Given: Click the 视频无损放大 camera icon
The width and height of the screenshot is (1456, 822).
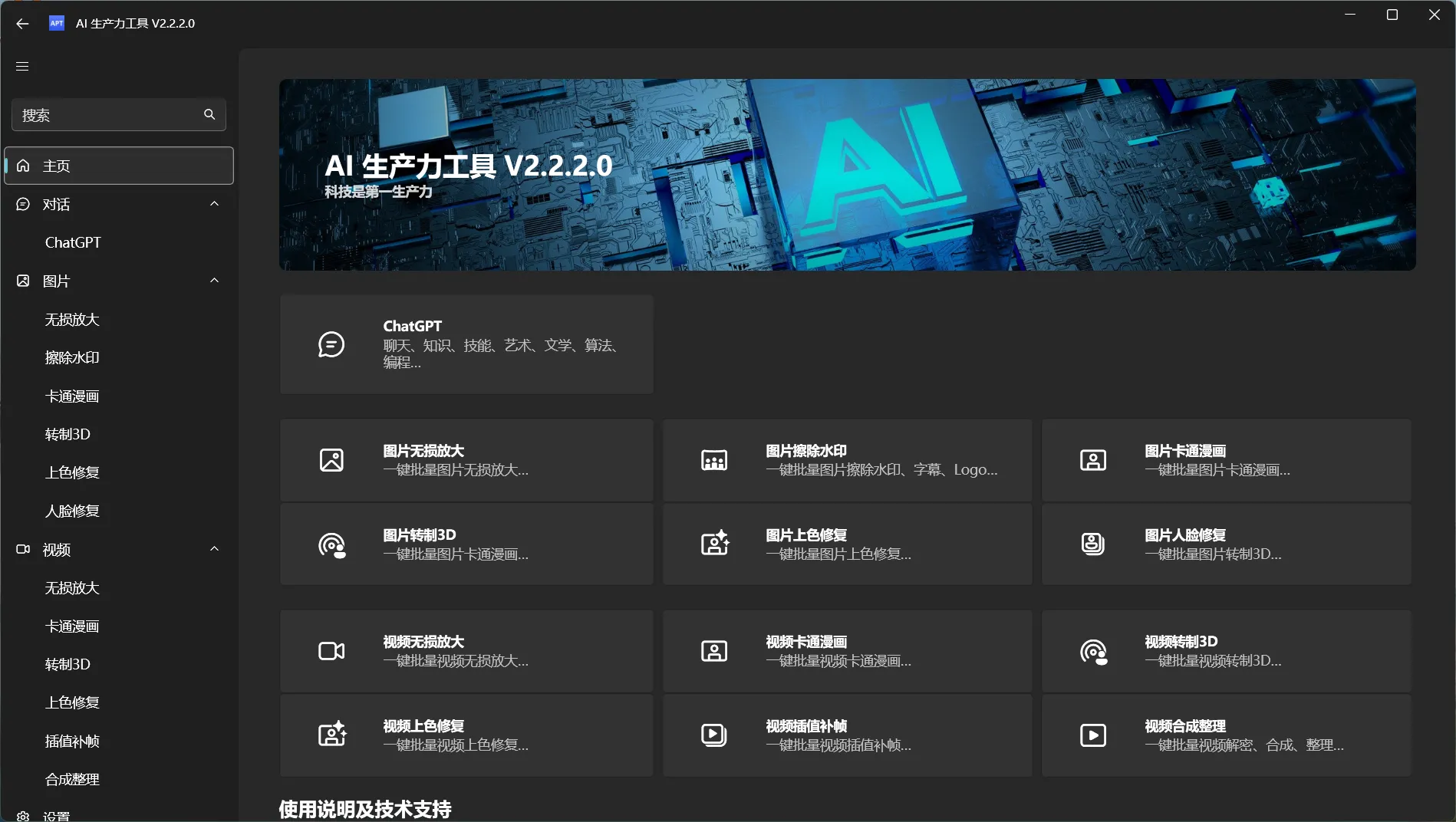Looking at the screenshot, I should tap(331, 651).
